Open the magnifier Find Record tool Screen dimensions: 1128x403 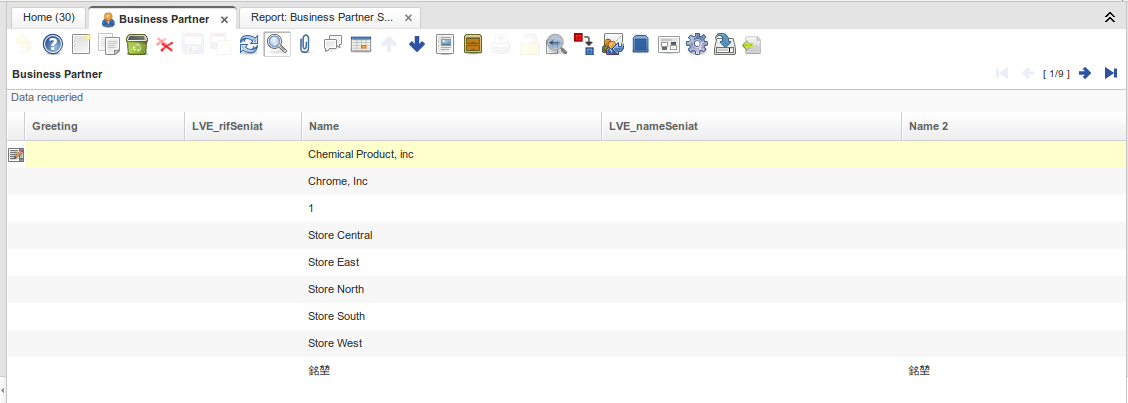tap(277, 44)
